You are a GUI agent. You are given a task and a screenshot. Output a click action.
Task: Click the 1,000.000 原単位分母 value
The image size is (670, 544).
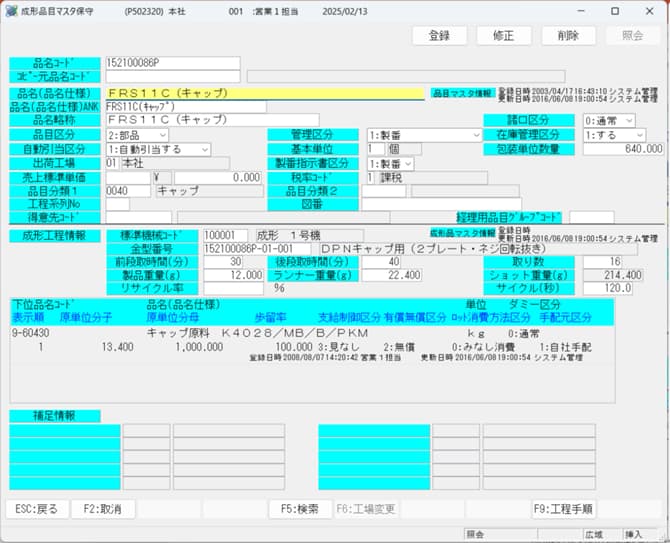(x=199, y=347)
